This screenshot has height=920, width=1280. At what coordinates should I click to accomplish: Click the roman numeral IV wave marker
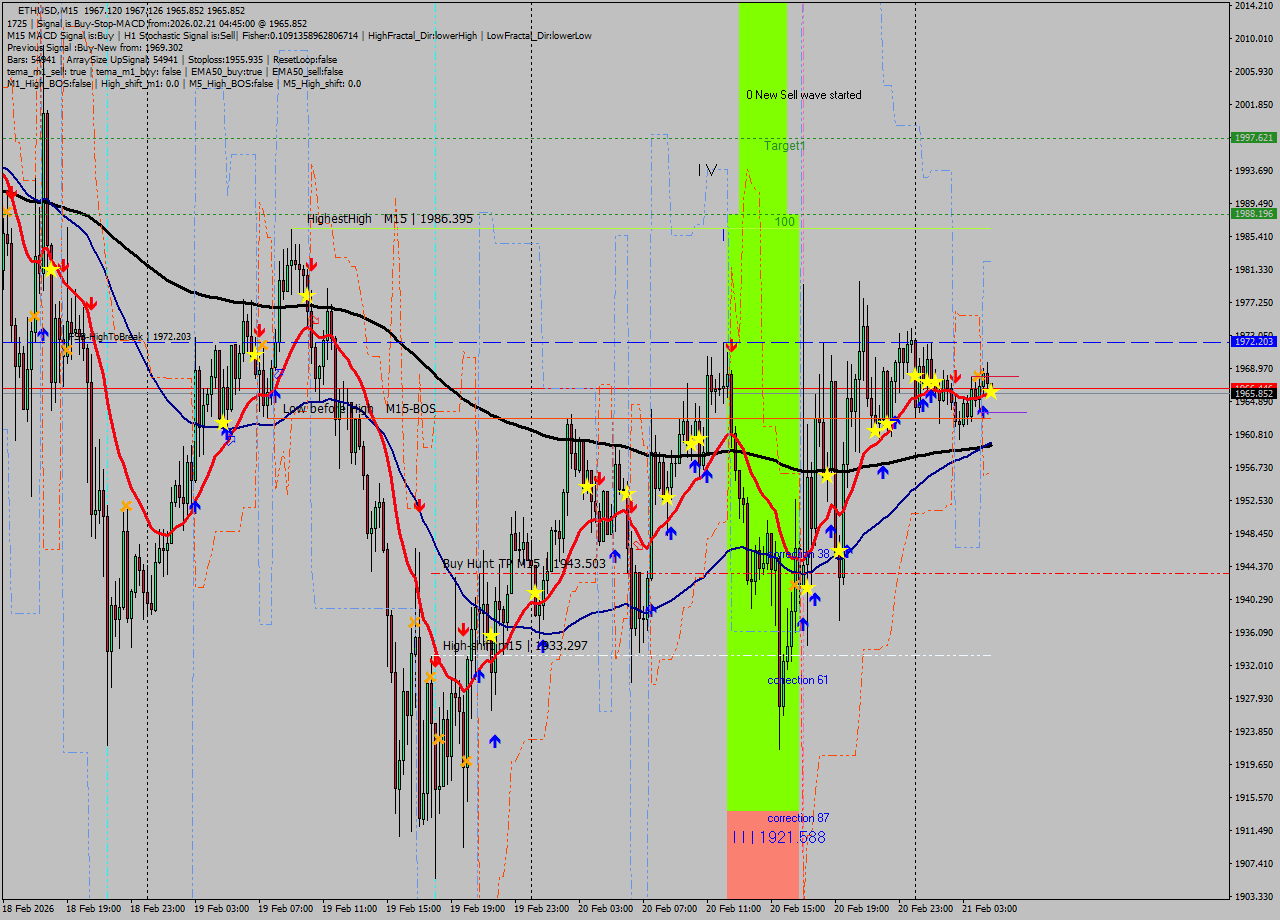point(707,170)
